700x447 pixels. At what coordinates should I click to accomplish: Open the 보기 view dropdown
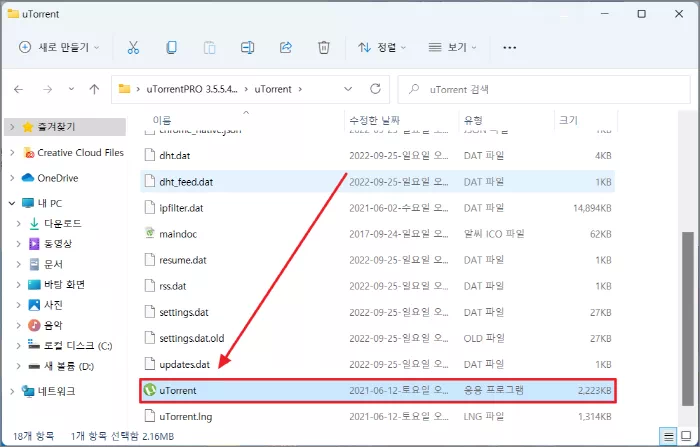[452, 47]
